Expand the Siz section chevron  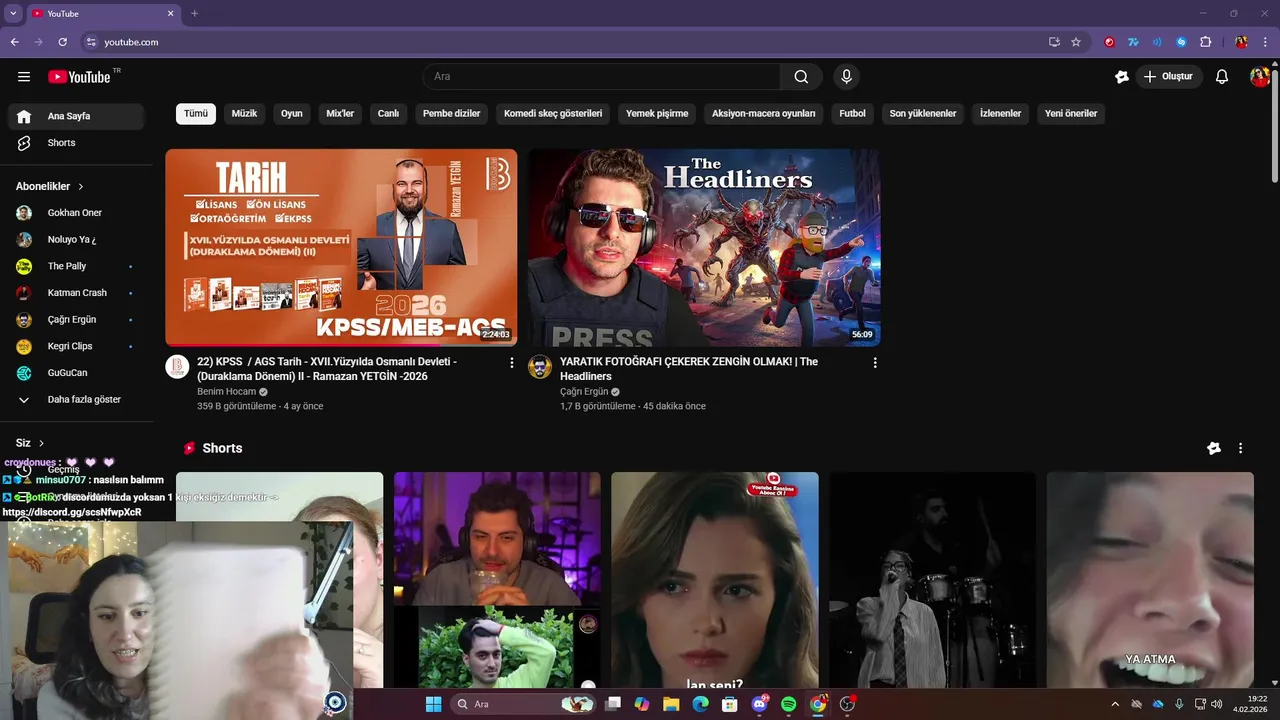click(41, 443)
